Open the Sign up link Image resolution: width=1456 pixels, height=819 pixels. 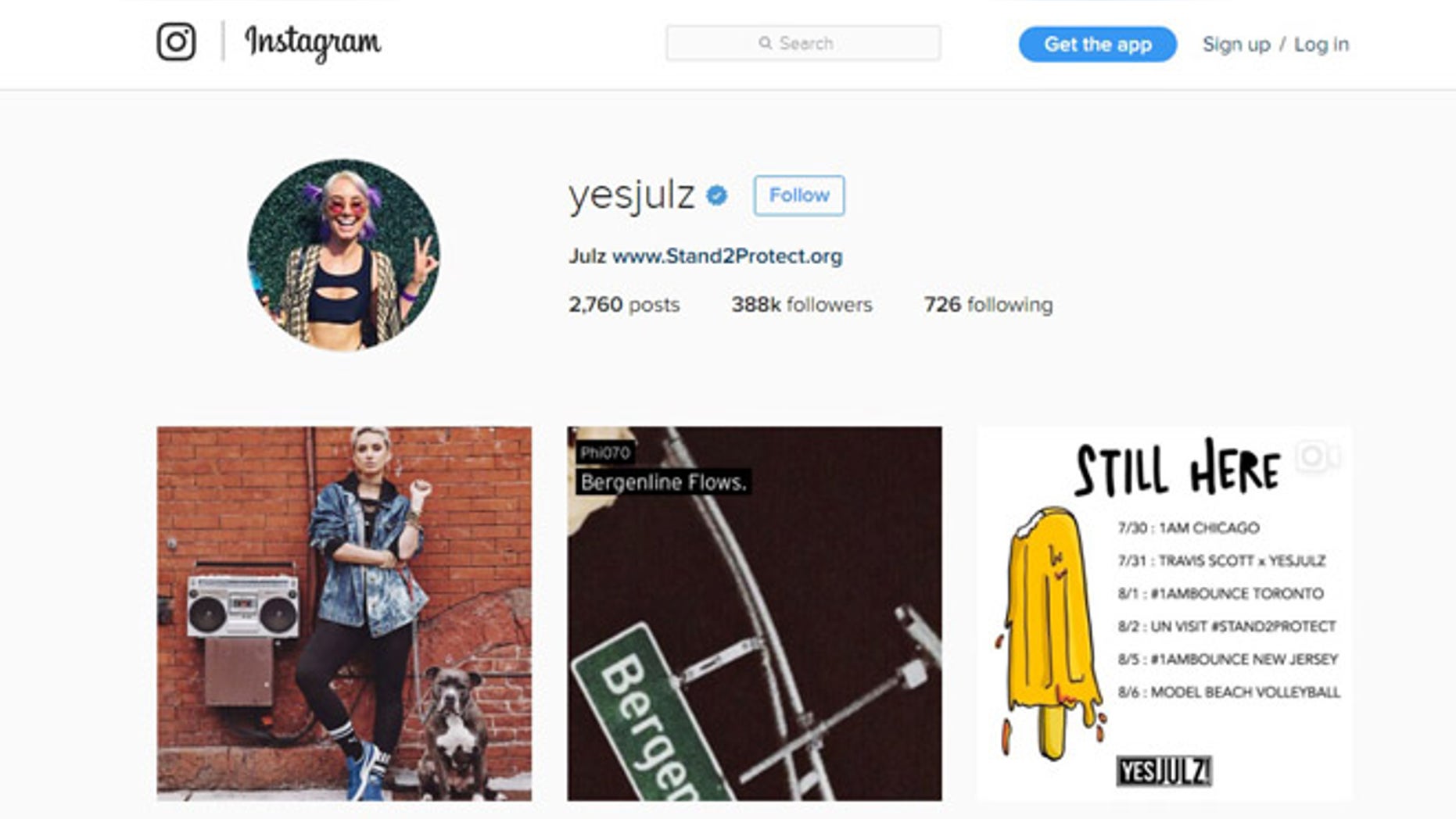click(1235, 45)
